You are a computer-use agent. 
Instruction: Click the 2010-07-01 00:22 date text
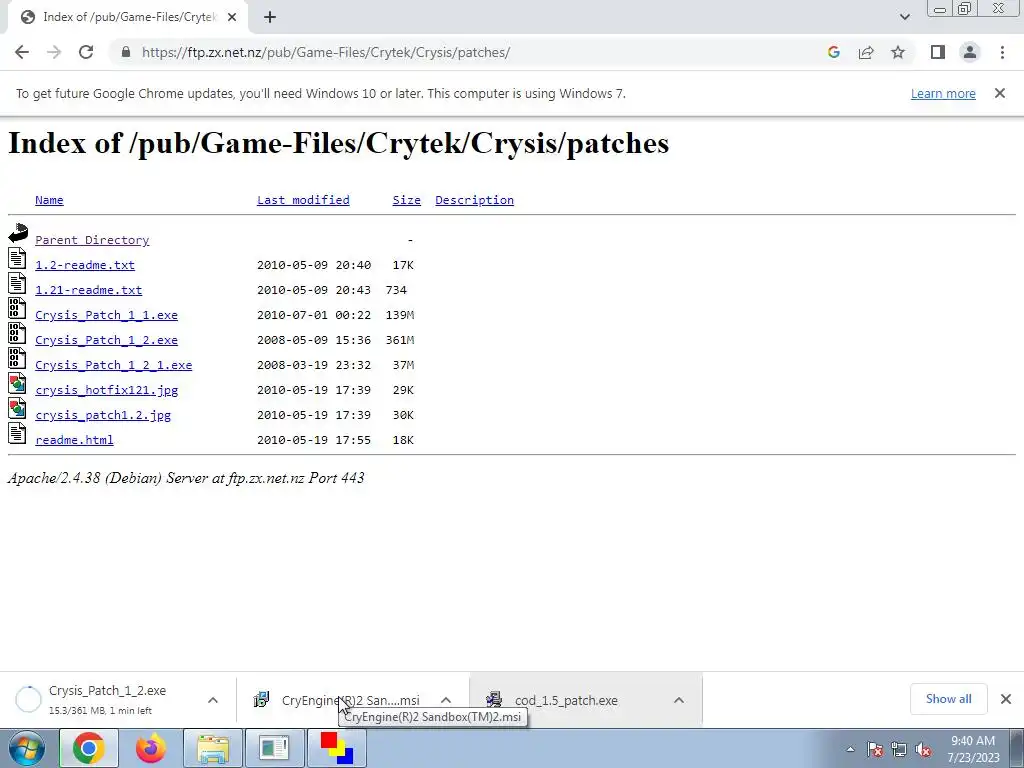tap(313, 315)
